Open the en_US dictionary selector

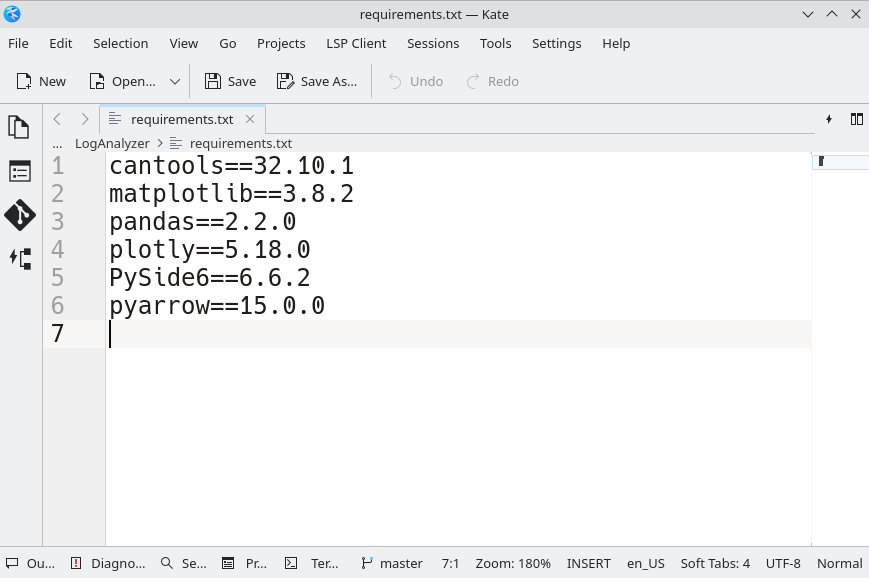pos(645,563)
